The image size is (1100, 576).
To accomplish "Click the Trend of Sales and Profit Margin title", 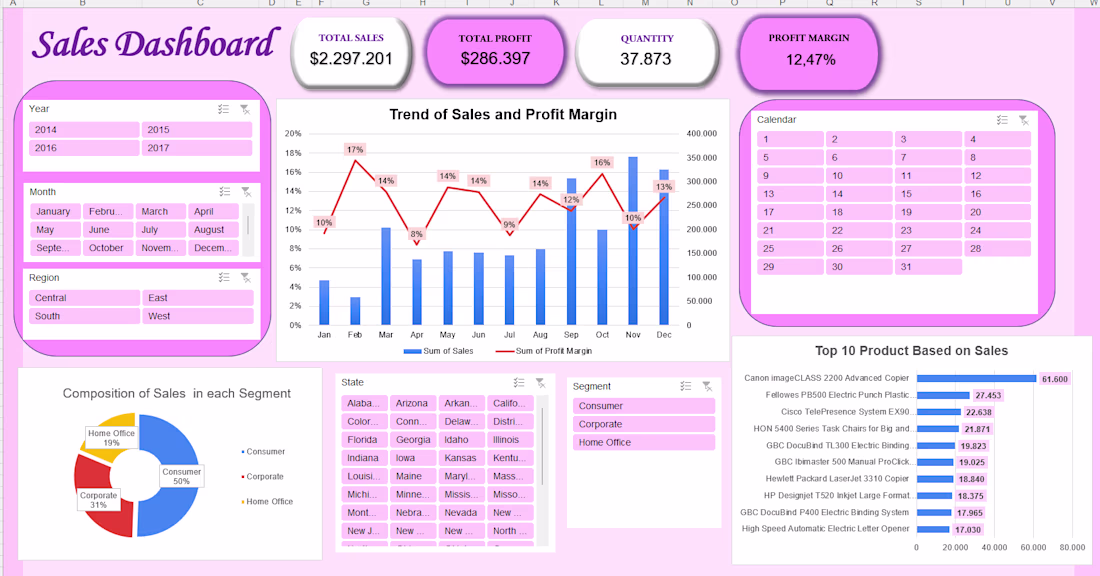I will coord(503,114).
